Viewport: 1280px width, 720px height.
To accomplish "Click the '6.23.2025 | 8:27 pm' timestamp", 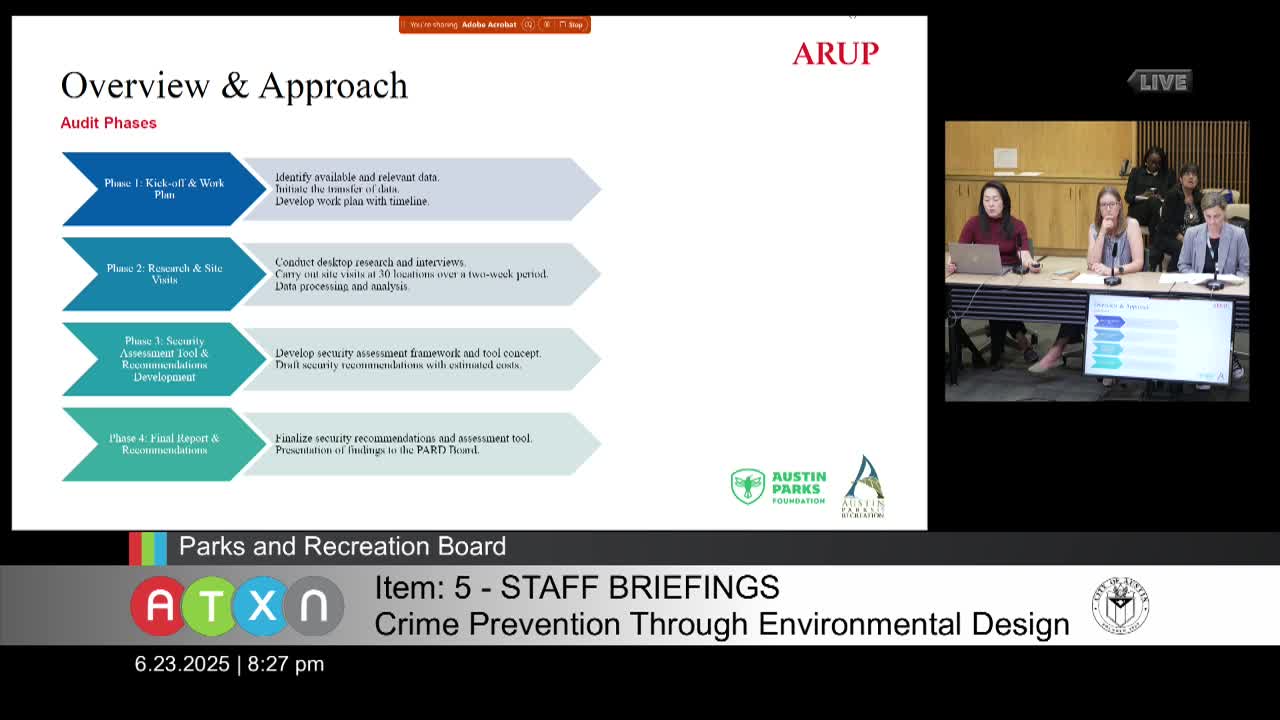I will point(229,664).
